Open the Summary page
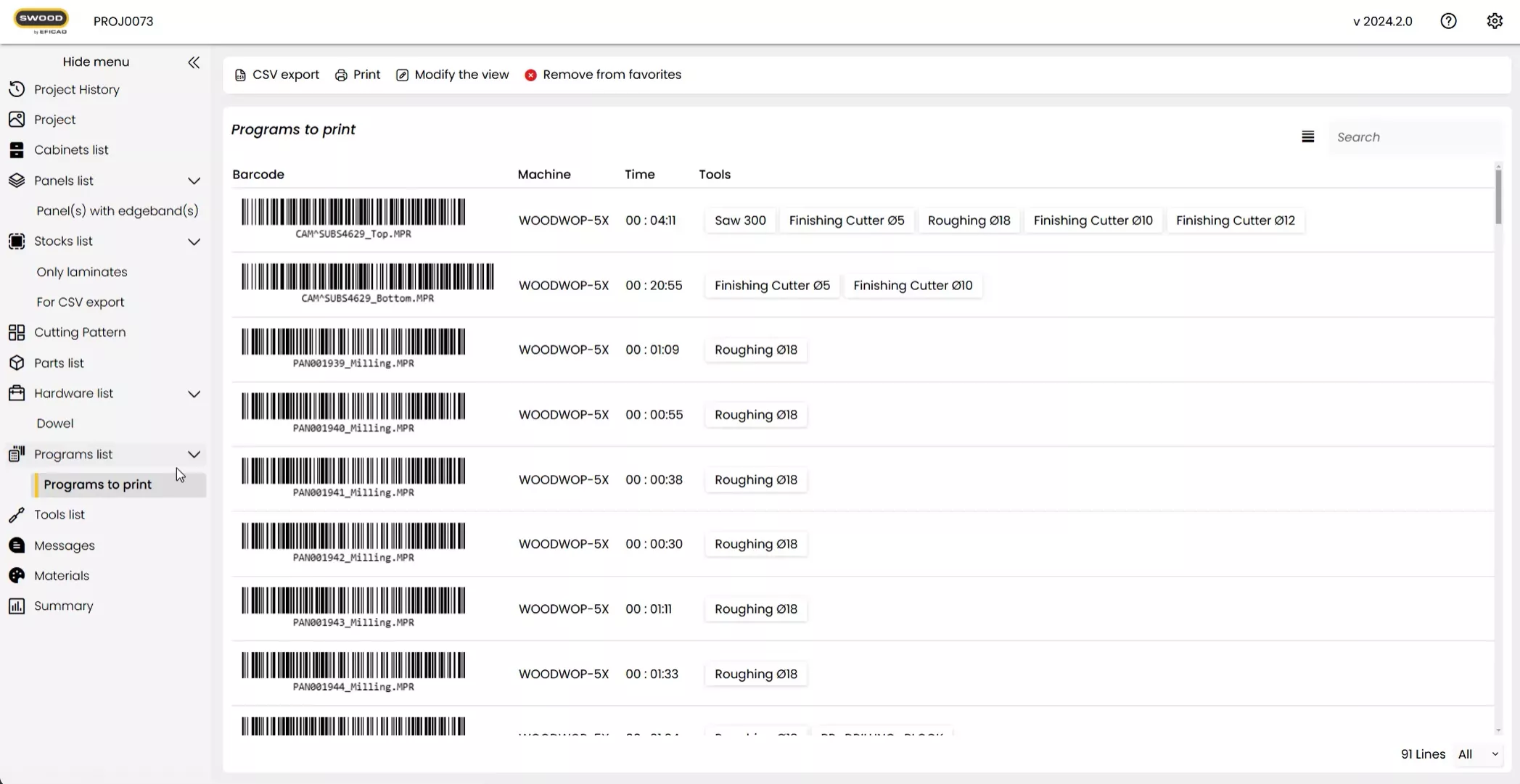This screenshot has height=784, width=1520. (64, 606)
